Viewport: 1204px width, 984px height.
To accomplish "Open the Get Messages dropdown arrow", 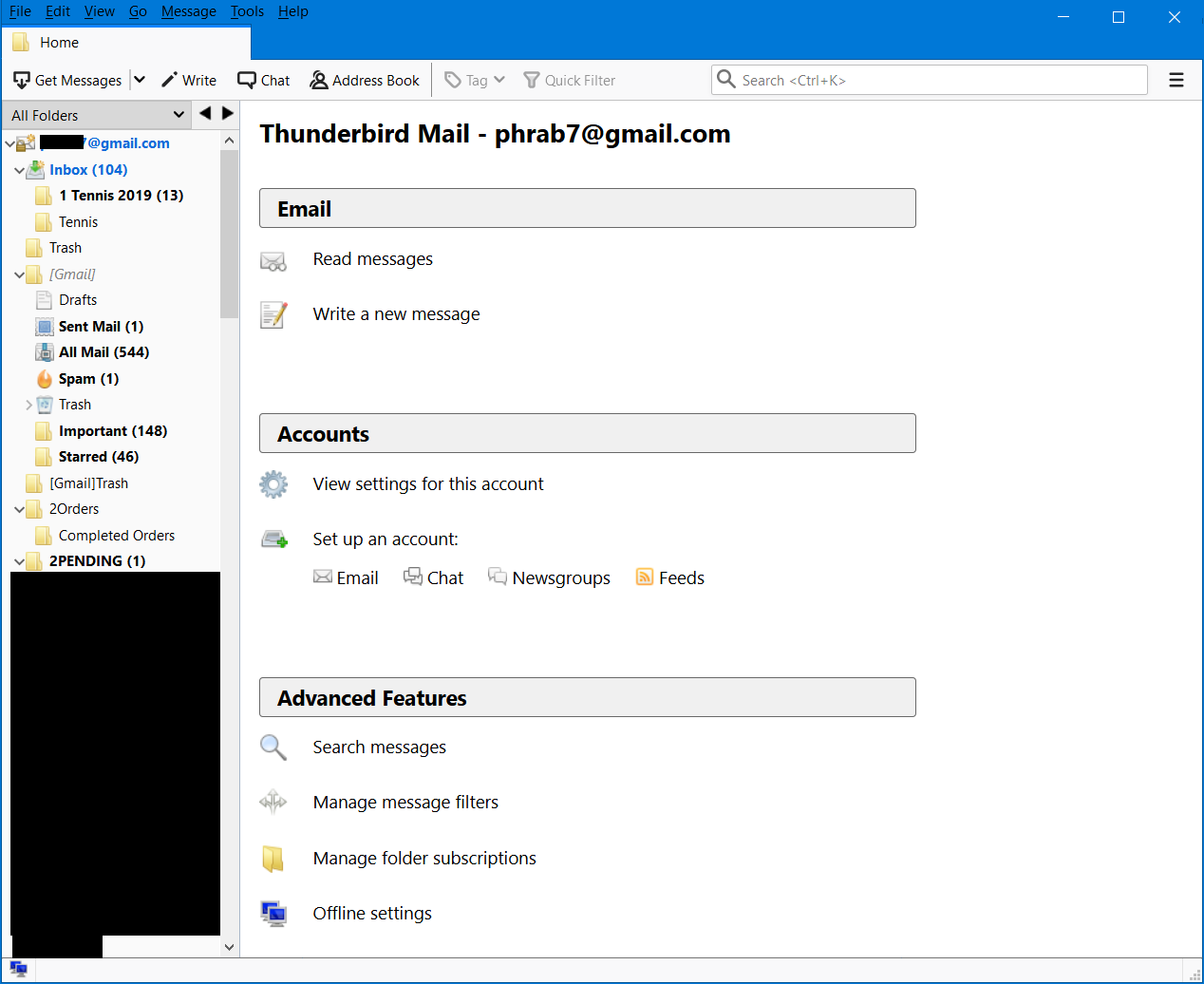I will pyautogui.click(x=140, y=80).
